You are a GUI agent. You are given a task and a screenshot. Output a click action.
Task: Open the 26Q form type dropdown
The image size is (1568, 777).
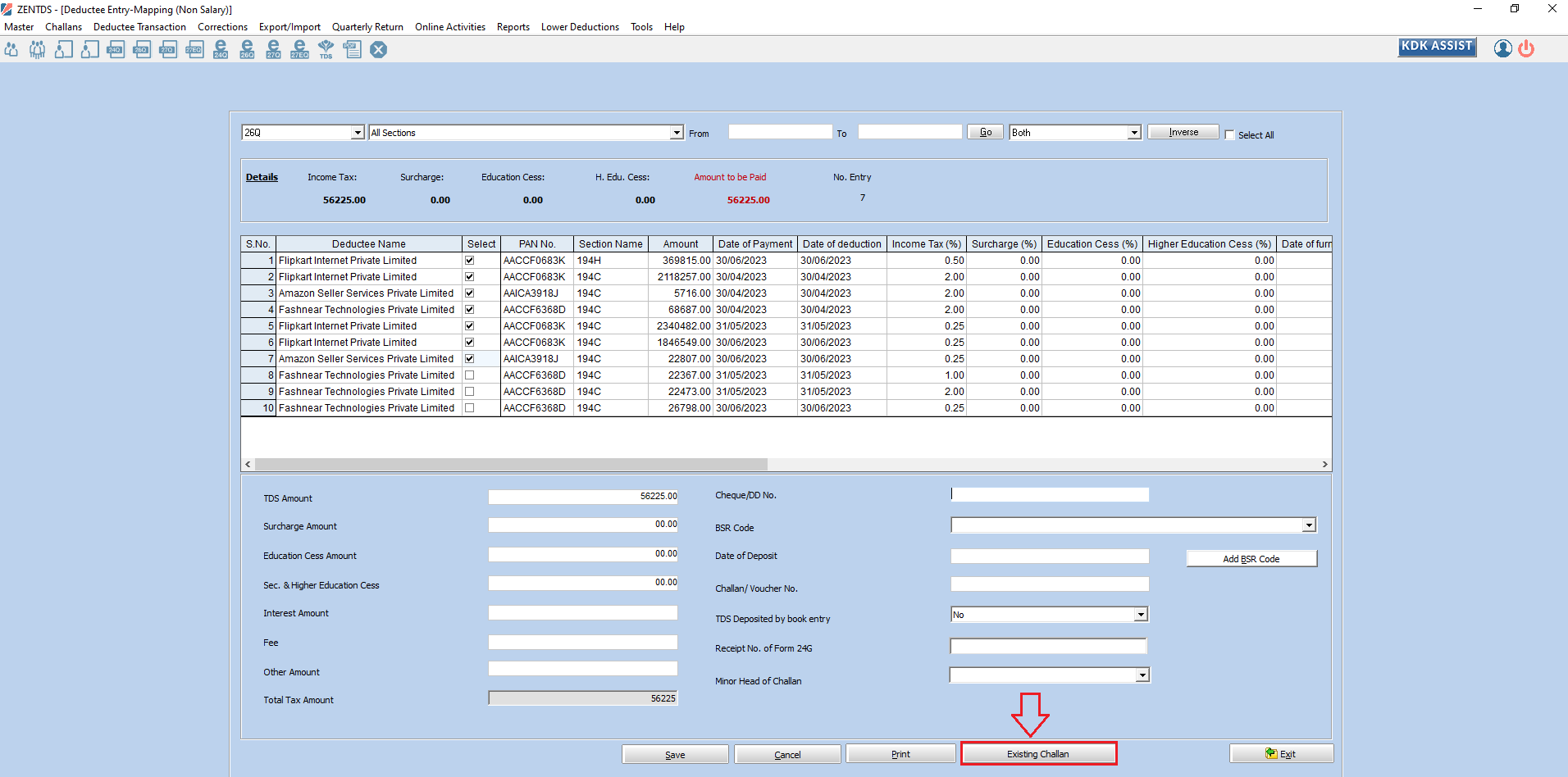pyautogui.click(x=358, y=133)
